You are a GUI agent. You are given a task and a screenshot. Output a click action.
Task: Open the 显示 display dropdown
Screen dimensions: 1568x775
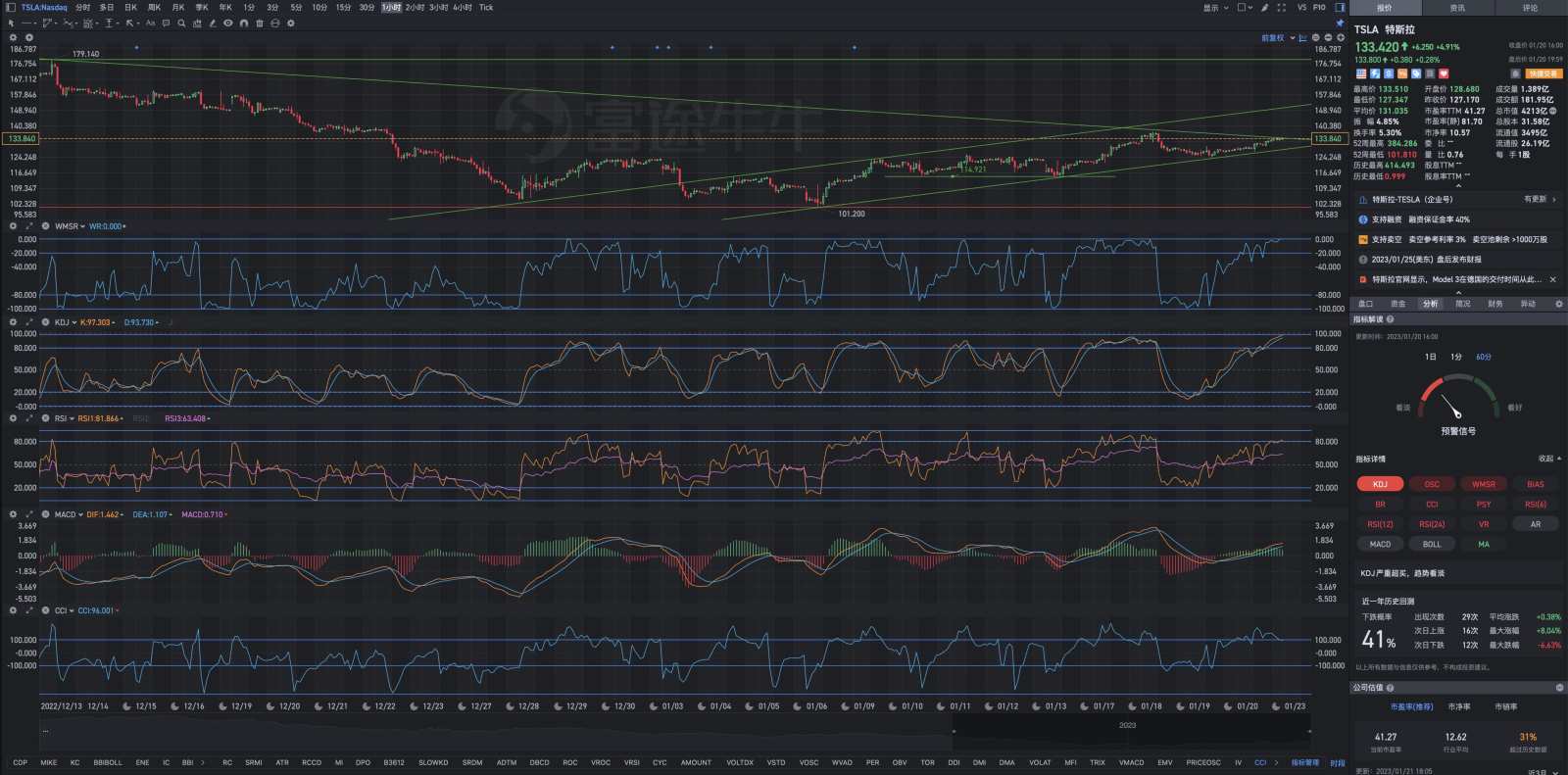[1215, 7]
